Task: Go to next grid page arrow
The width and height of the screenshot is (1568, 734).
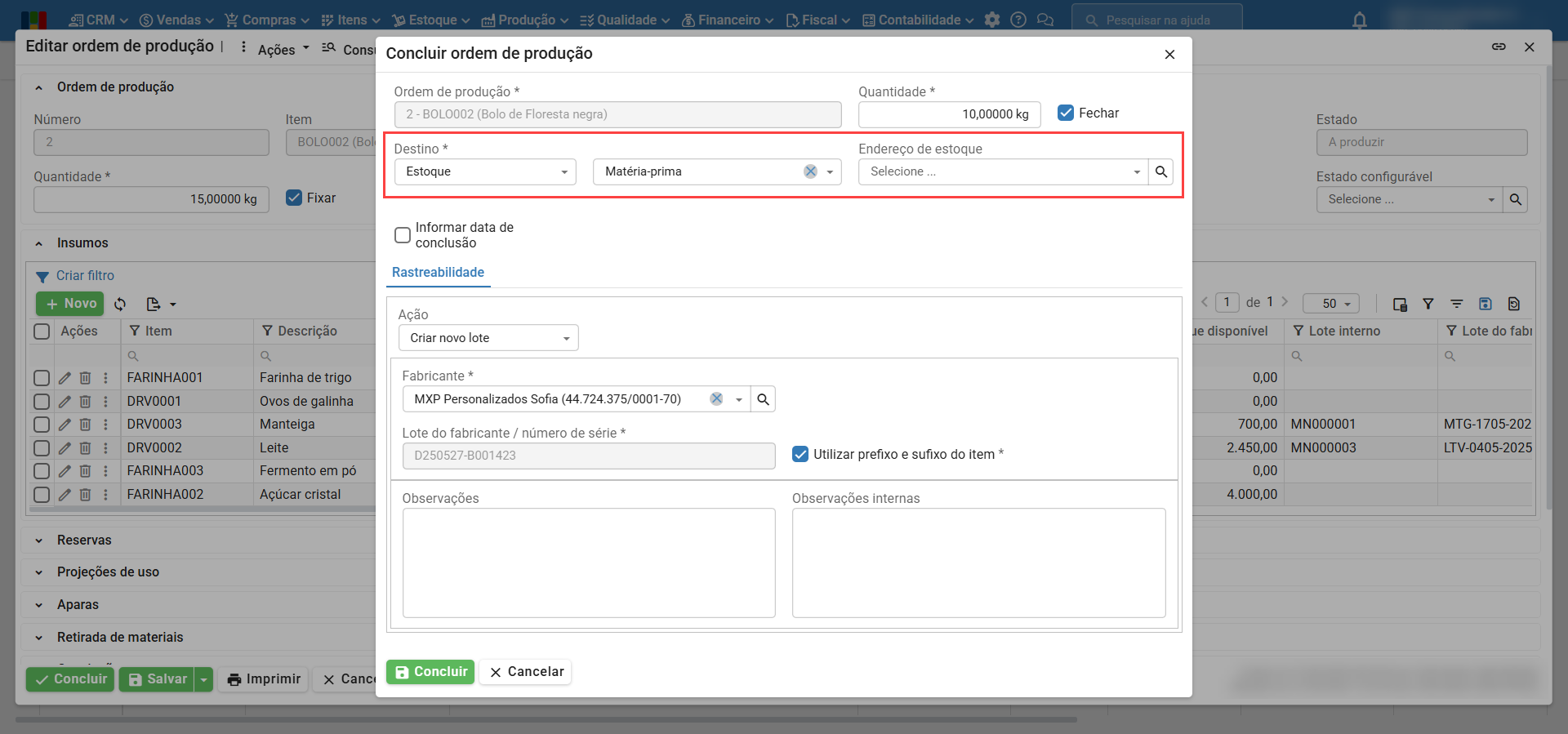Action: (1285, 302)
